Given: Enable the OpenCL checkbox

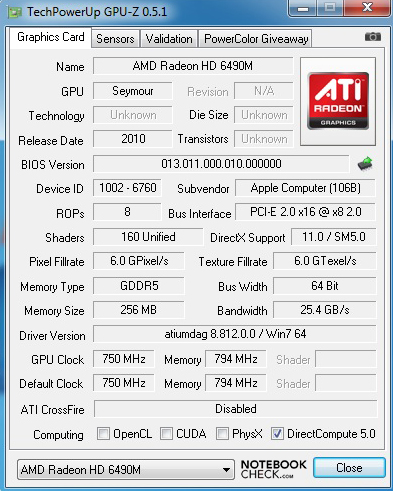Looking at the screenshot, I should (x=103, y=434).
